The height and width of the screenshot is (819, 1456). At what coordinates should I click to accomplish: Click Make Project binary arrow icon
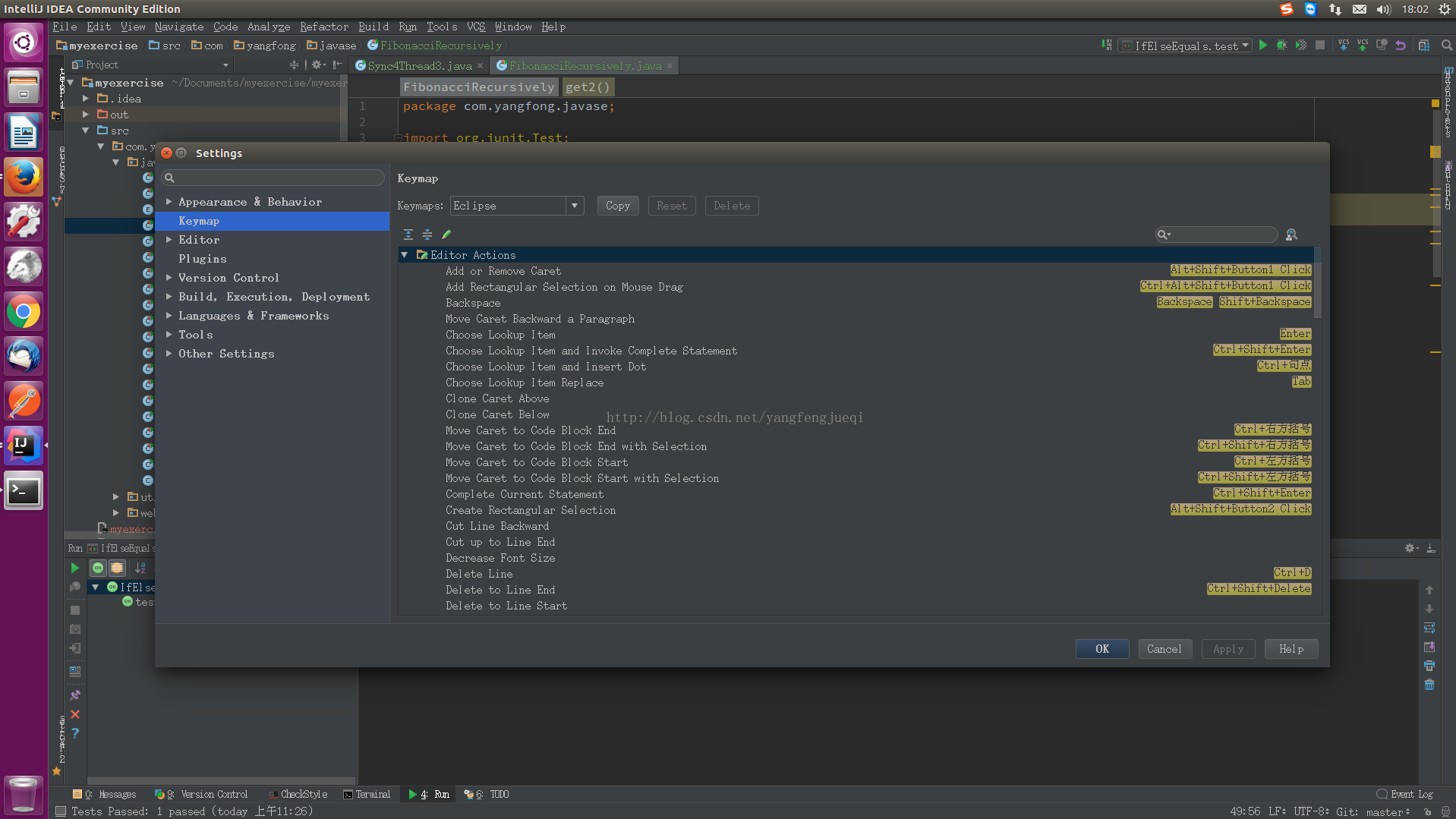(x=1107, y=46)
